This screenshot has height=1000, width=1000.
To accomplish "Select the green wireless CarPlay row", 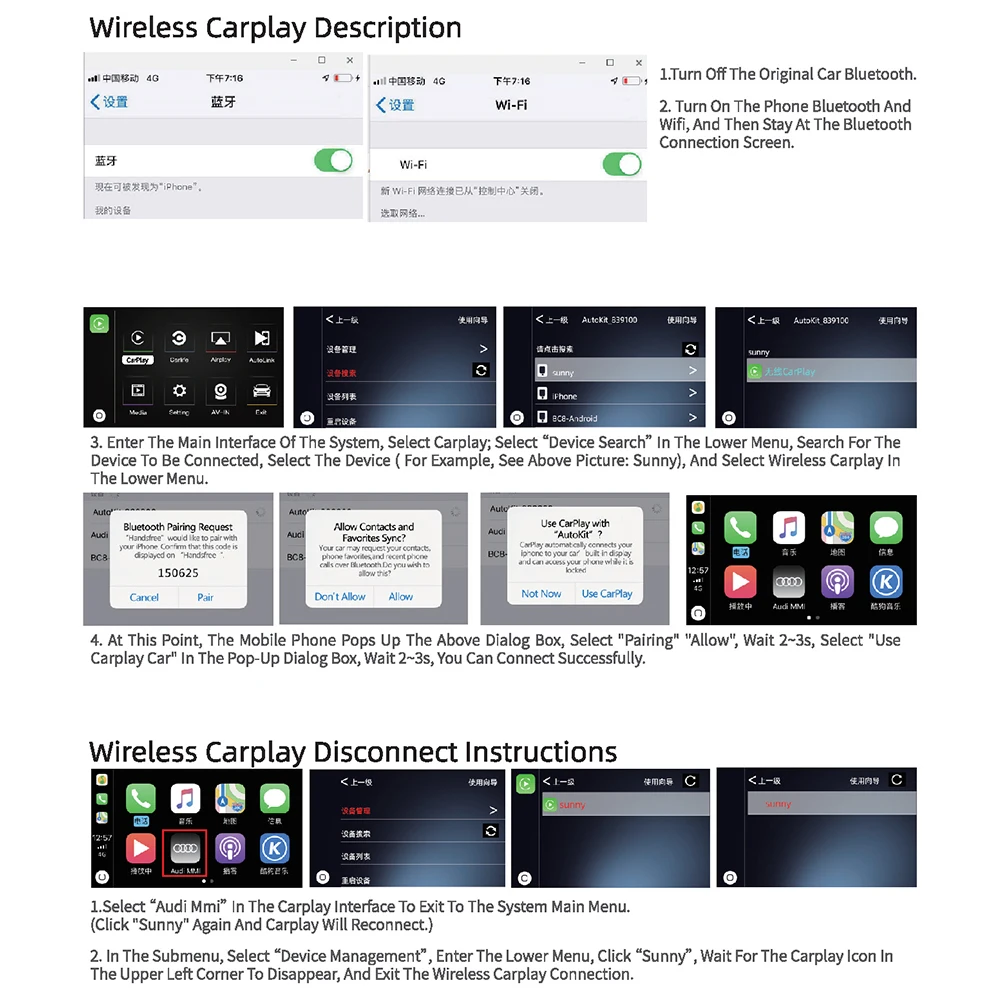I will coord(831,371).
